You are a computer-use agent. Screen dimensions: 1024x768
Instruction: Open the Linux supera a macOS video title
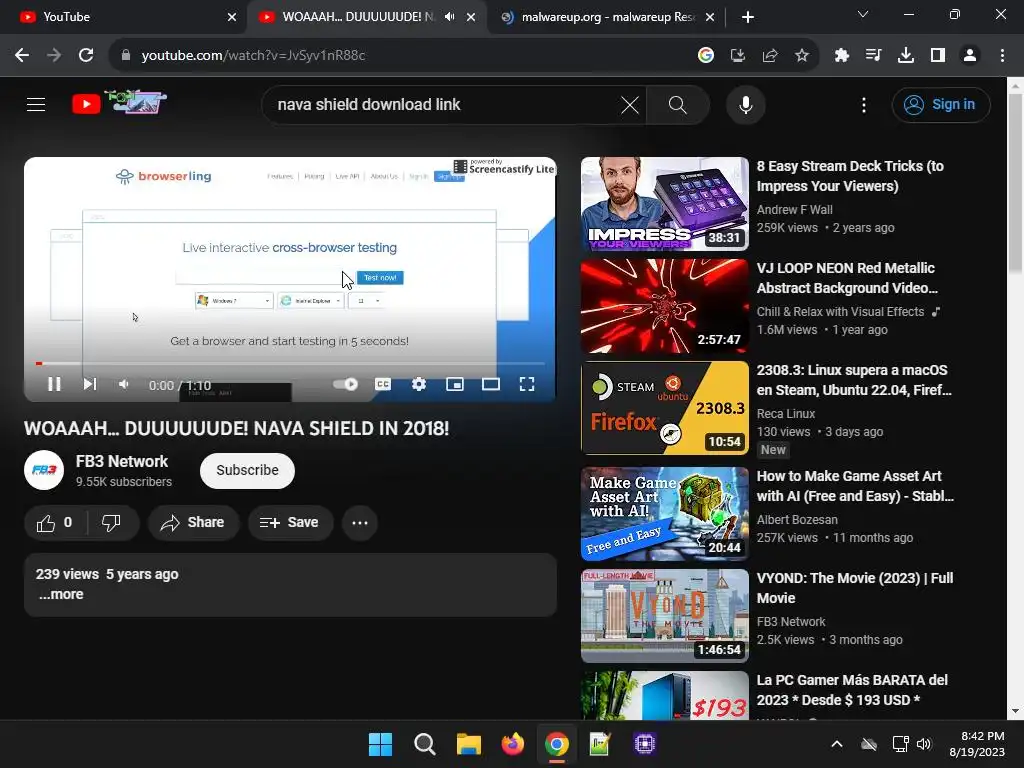point(854,379)
